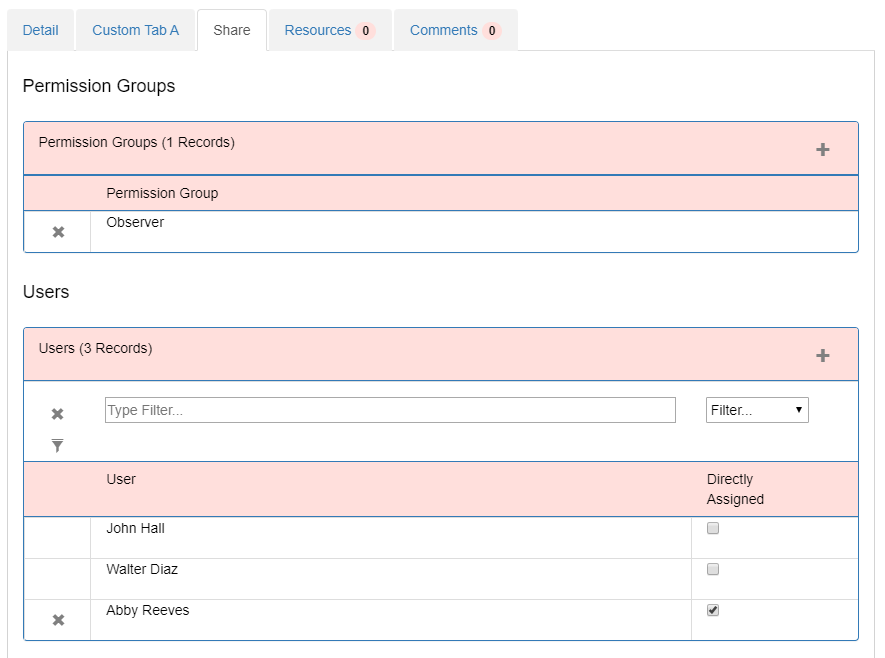Clear the user filter with X icon

coord(58,414)
